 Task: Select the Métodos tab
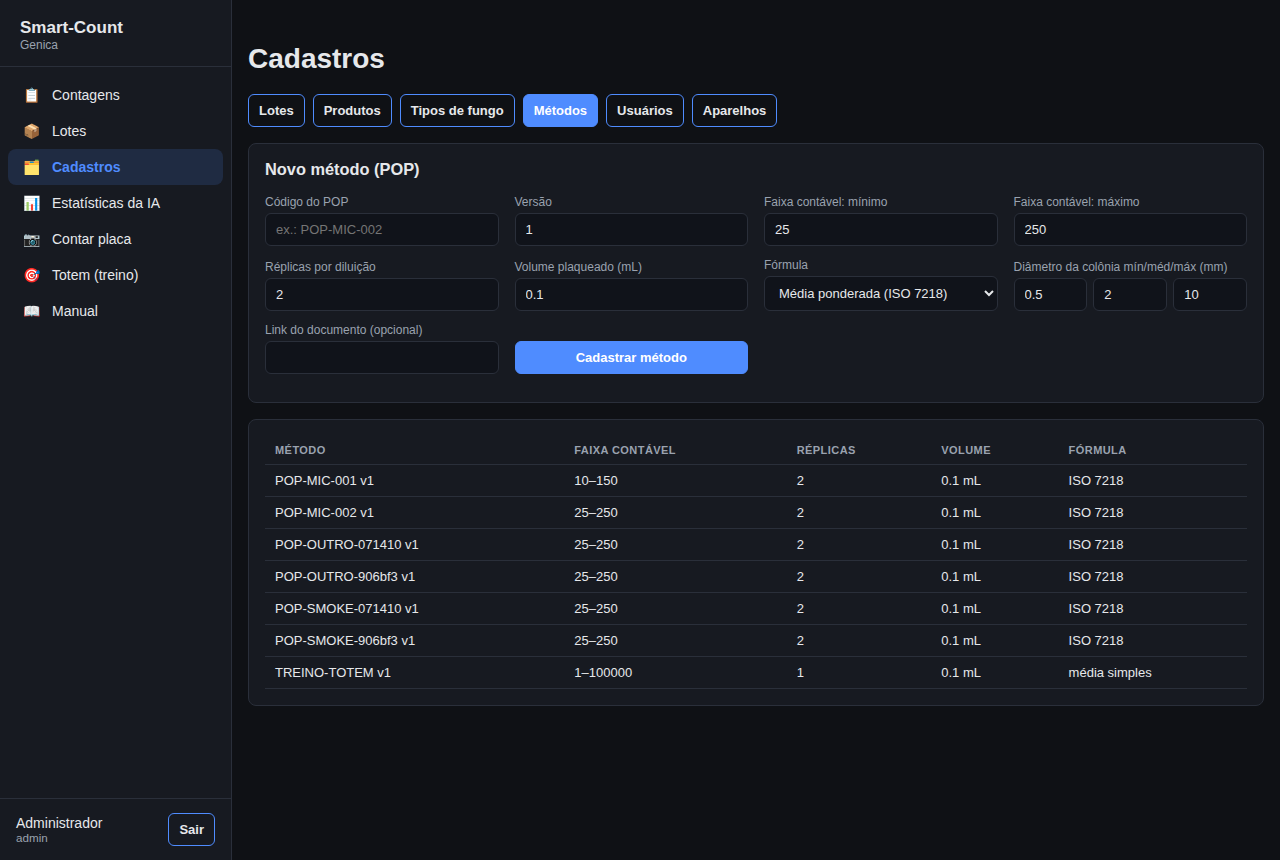(x=560, y=110)
